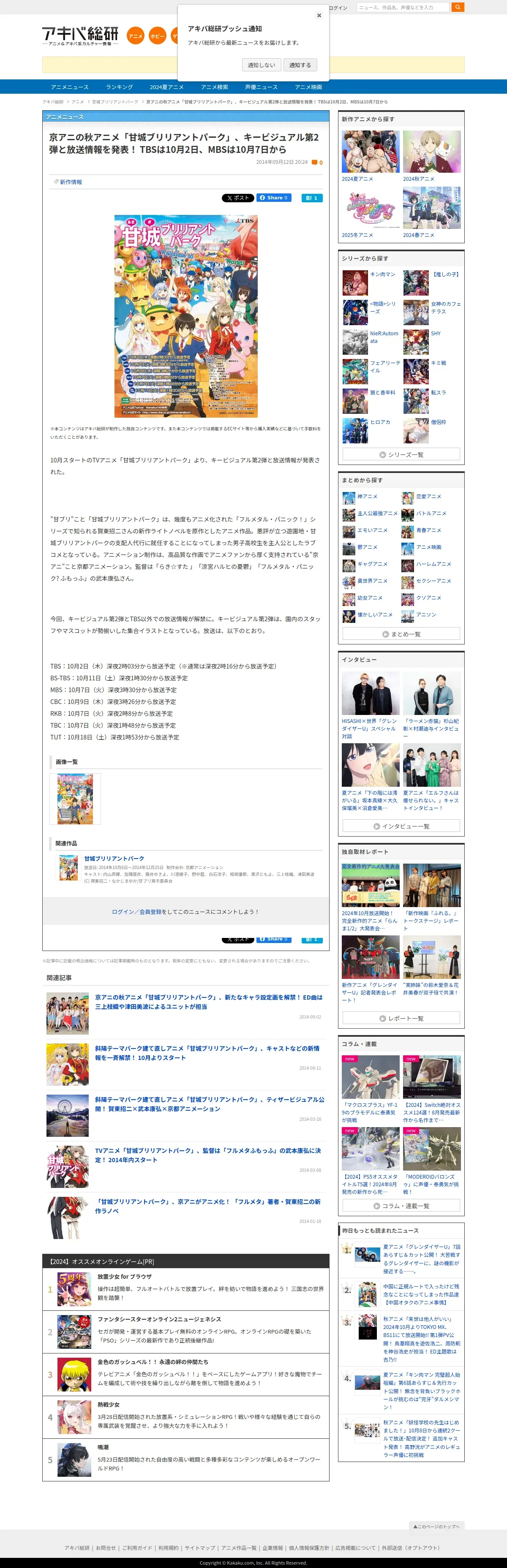Screen dimensions: 507x1568
Task: Open the top ranked グレンダイザーU news link
Action: pos(422,1258)
